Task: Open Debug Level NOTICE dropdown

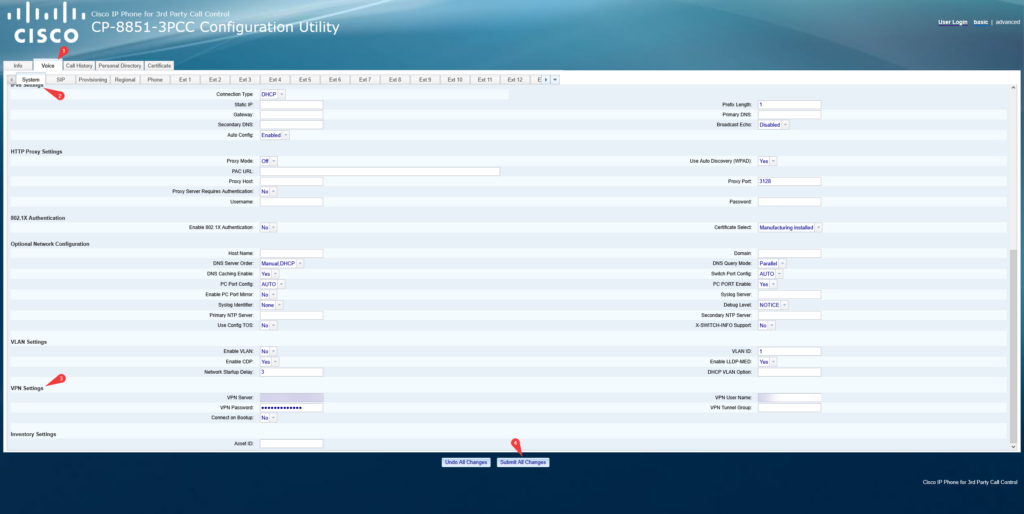Action: (x=773, y=306)
